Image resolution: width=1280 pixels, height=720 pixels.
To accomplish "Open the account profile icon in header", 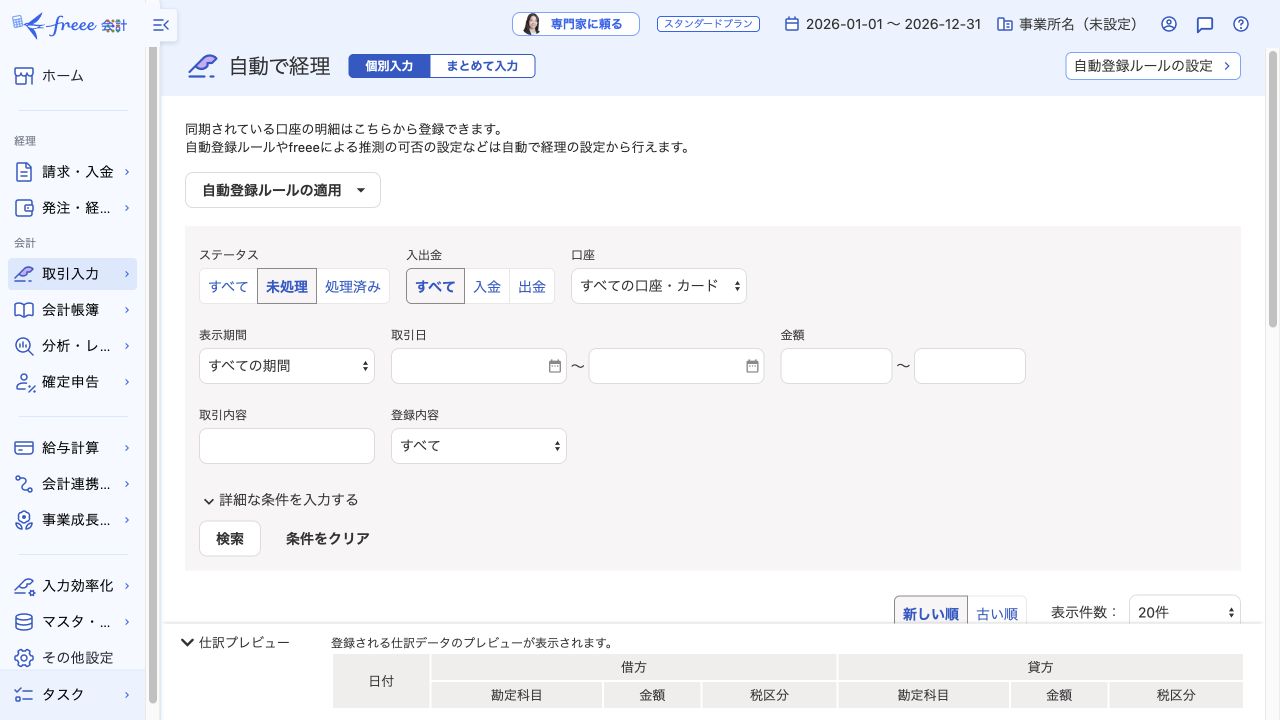I will 1169,24.
